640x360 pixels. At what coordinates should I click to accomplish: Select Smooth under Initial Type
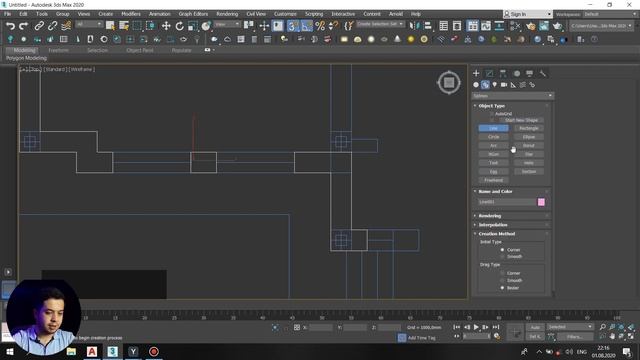pyautogui.click(x=502, y=257)
